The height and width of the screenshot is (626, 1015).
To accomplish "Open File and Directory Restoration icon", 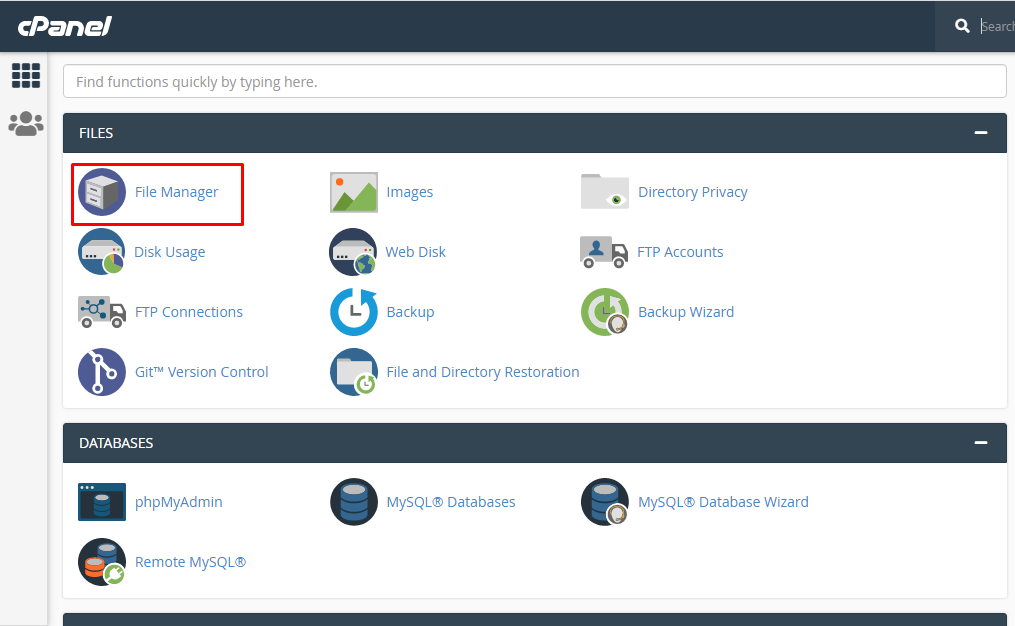I will pos(353,372).
